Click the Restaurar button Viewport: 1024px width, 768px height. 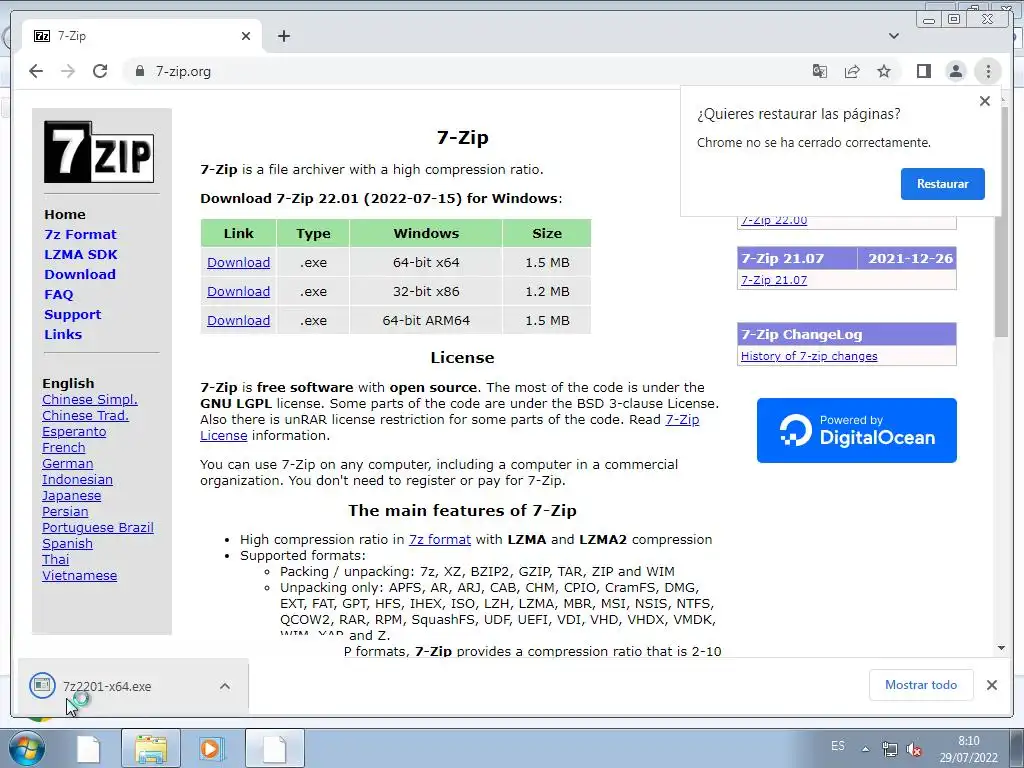click(942, 184)
